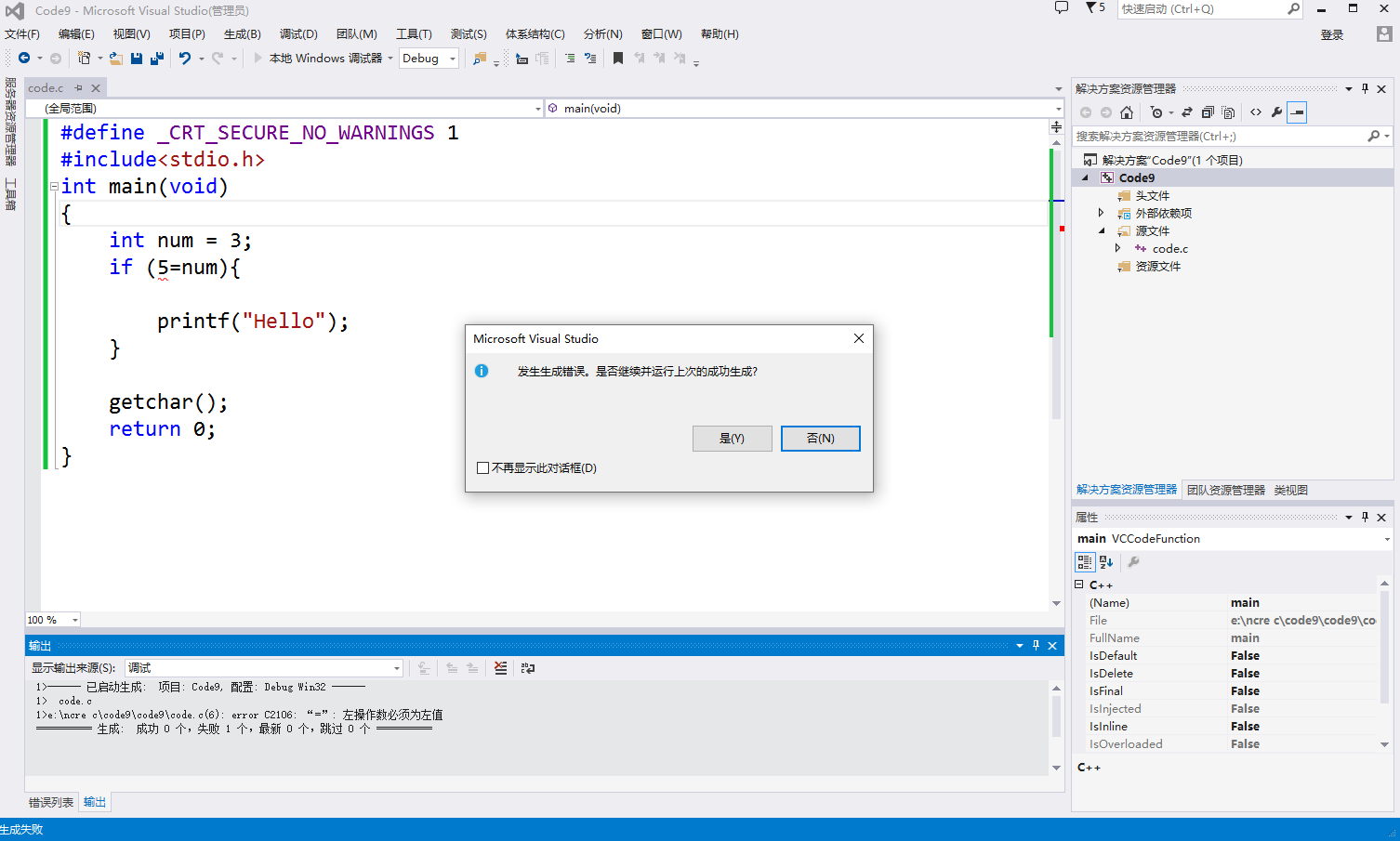Open the main(void) member dropdown
This screenshot has height=841, width=1400.
[x=803, y=109]
